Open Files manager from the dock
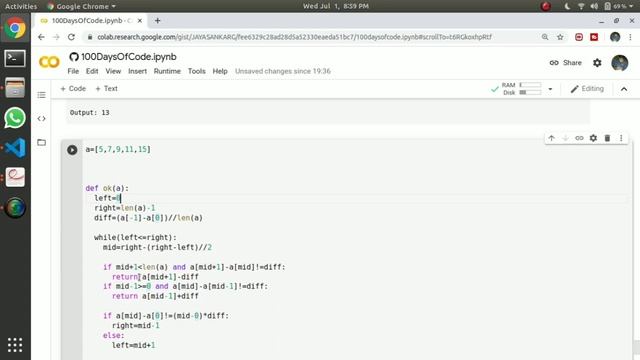The image size is (640, 360). point(15,88)
